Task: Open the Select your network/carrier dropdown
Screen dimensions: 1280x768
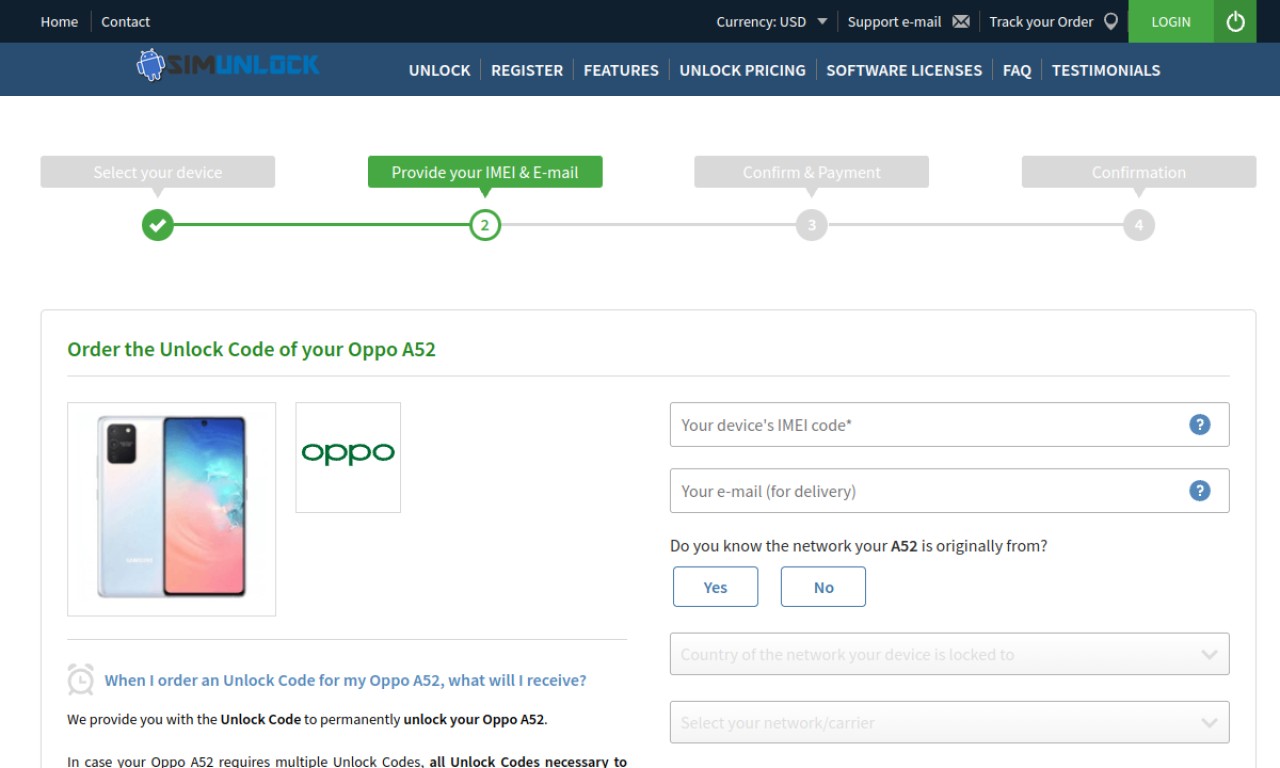Action: click(949, 722)
